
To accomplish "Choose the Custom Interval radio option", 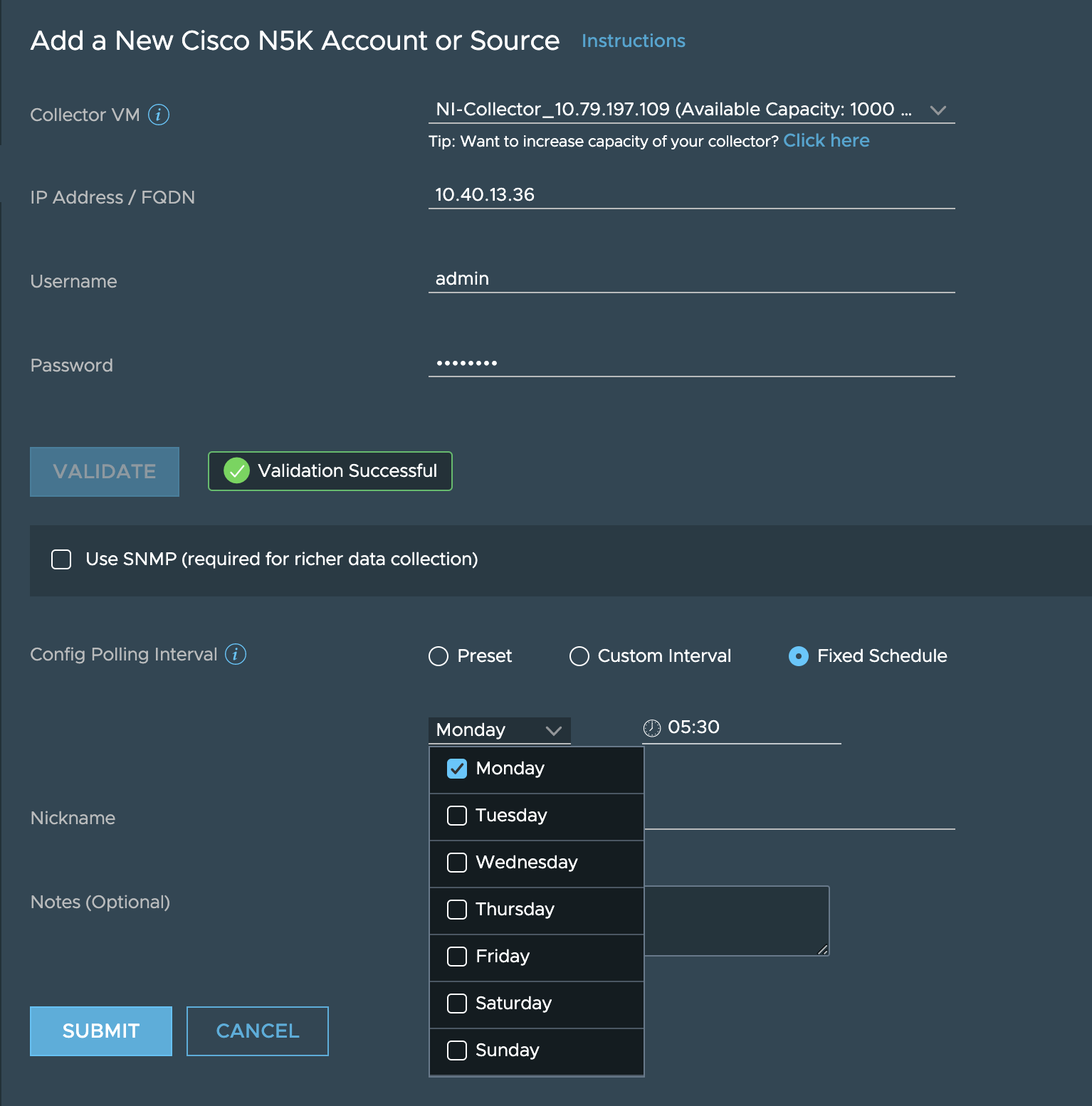I will click(579, 656).
